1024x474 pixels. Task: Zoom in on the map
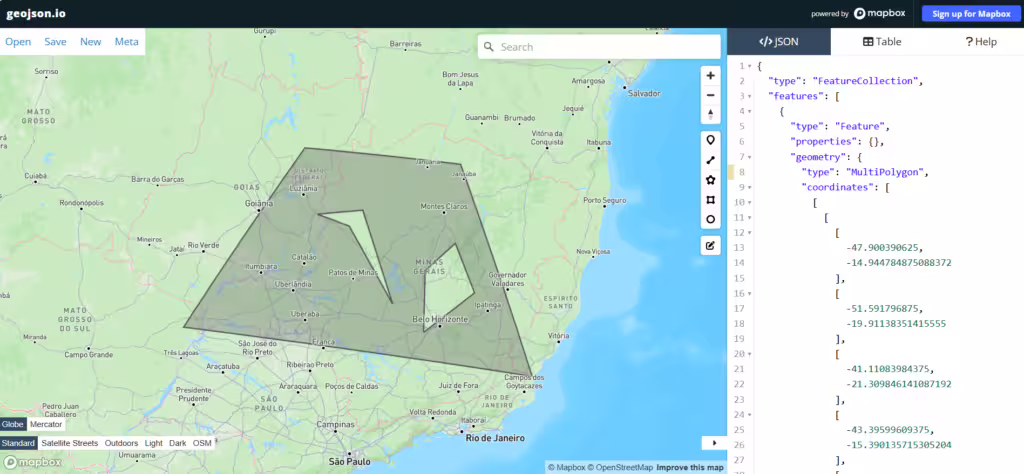(x=710, y=75)
